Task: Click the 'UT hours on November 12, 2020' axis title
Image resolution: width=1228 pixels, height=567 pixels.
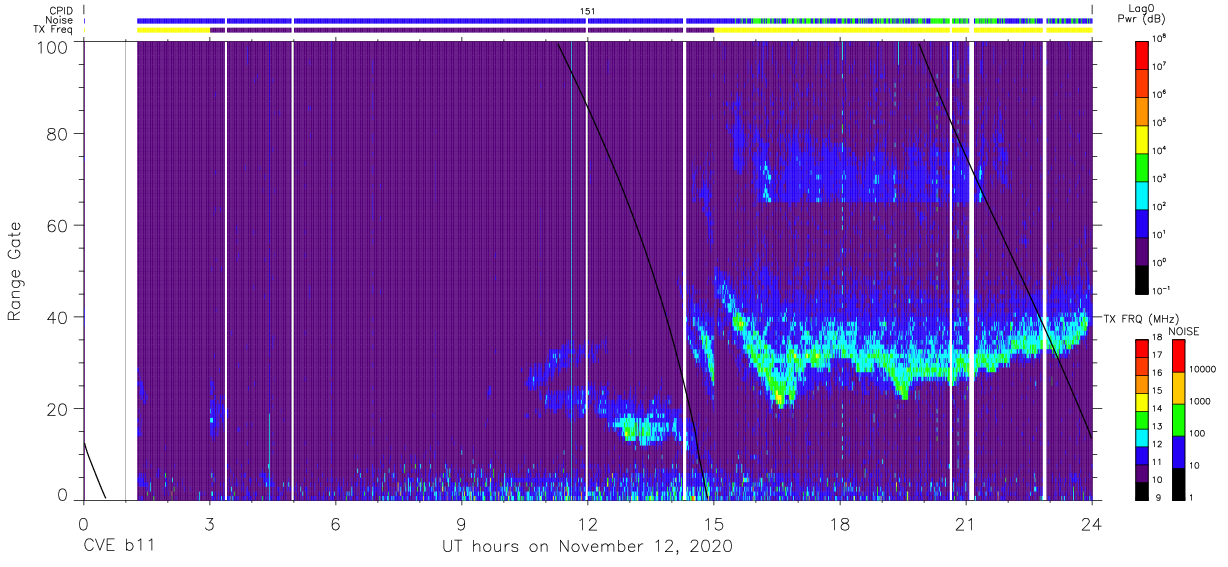Action: (588, 547)
